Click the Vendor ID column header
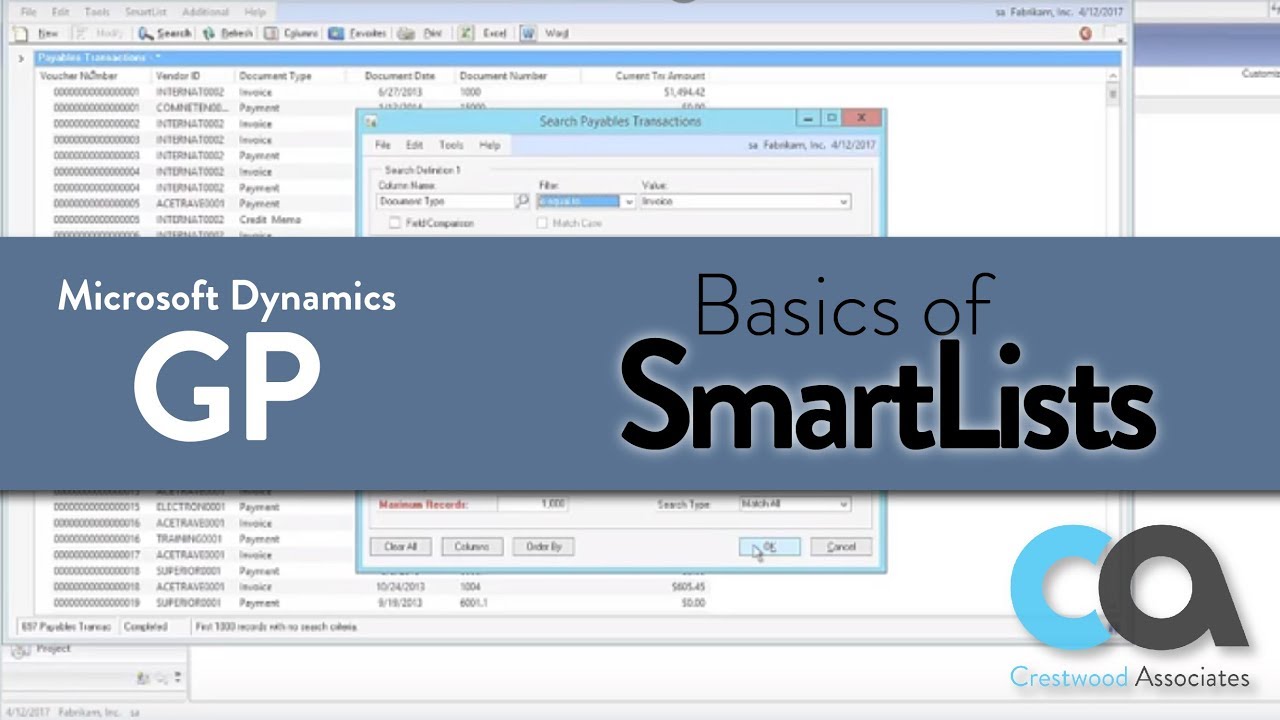This screenshot has width=1280, height=720. [178, 76]
